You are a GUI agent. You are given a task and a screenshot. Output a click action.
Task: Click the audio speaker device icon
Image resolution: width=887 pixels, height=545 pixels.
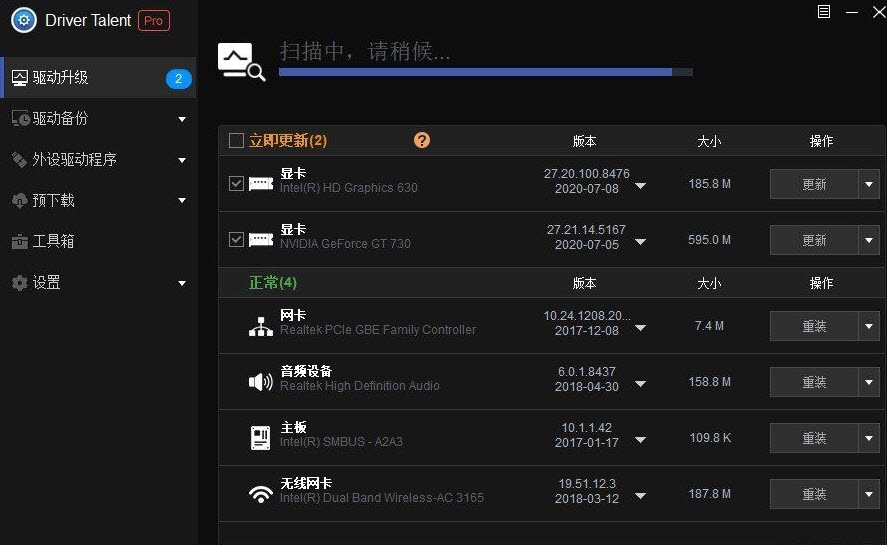(x=261, y=382)
